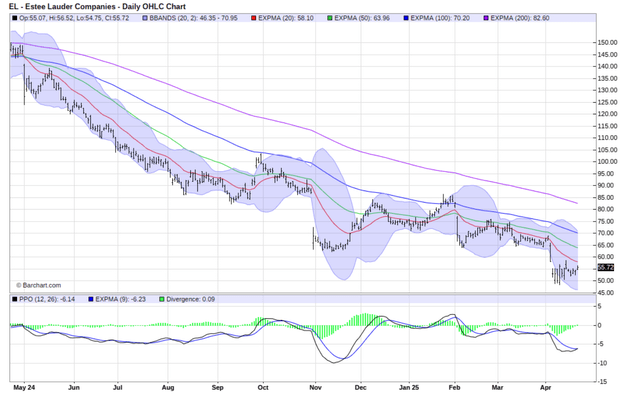Image resolution: width=640 pixels, height=417 pixels.
Task: Click the 'Jul' date axis label
Action: click(118, 388)
